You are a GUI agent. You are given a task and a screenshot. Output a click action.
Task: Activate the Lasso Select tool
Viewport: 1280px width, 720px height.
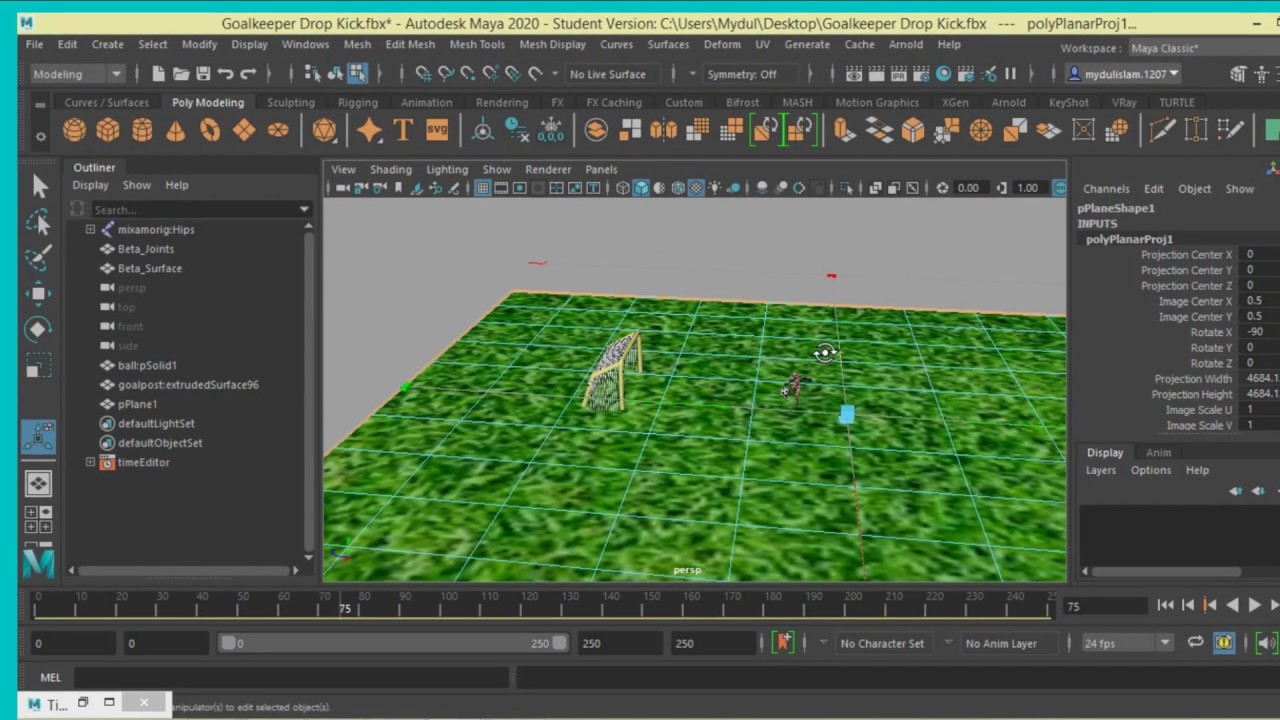click(39, 222)
